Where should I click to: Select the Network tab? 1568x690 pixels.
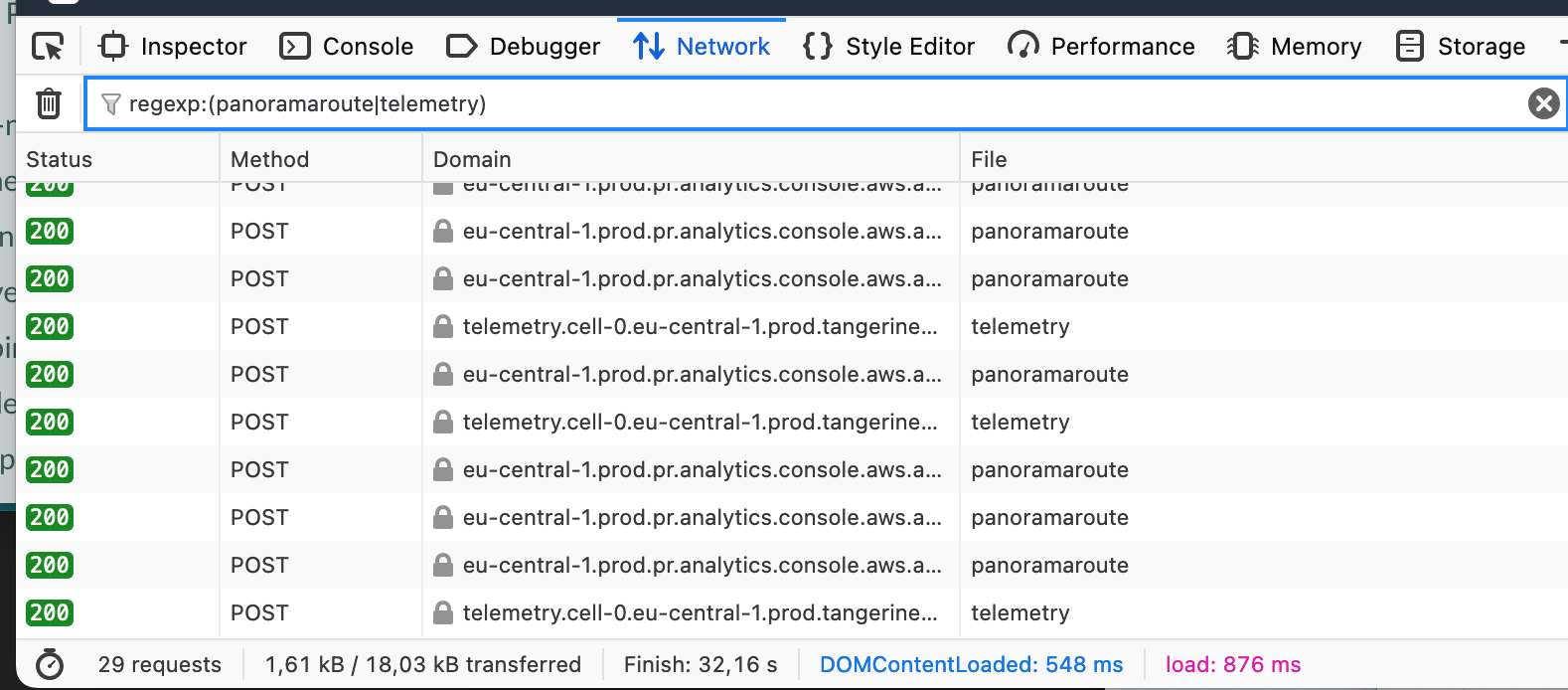702,47
